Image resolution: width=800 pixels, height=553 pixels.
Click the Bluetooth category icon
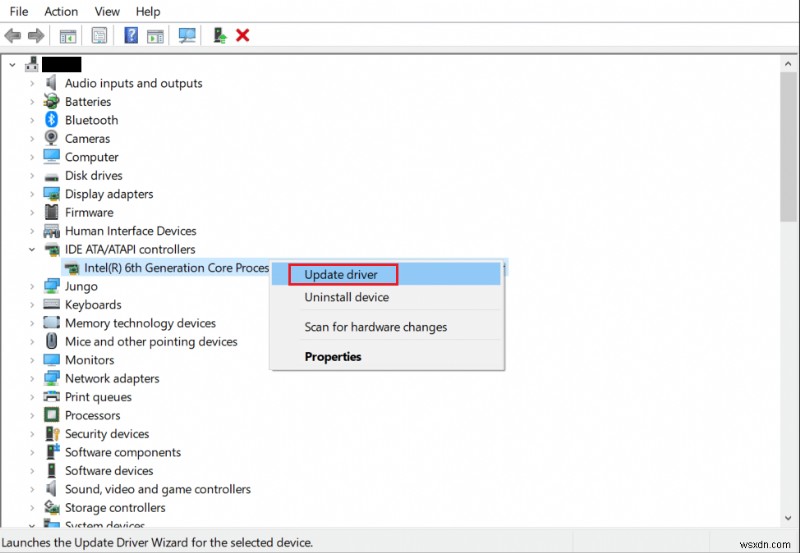(51, 119)
